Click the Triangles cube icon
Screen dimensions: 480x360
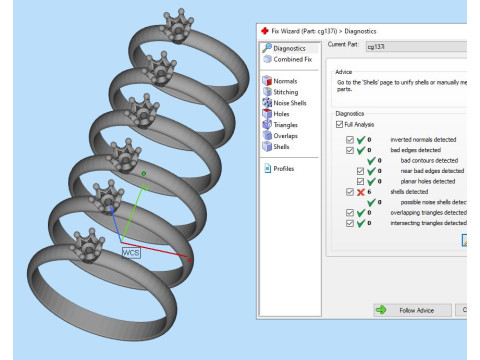267,125
